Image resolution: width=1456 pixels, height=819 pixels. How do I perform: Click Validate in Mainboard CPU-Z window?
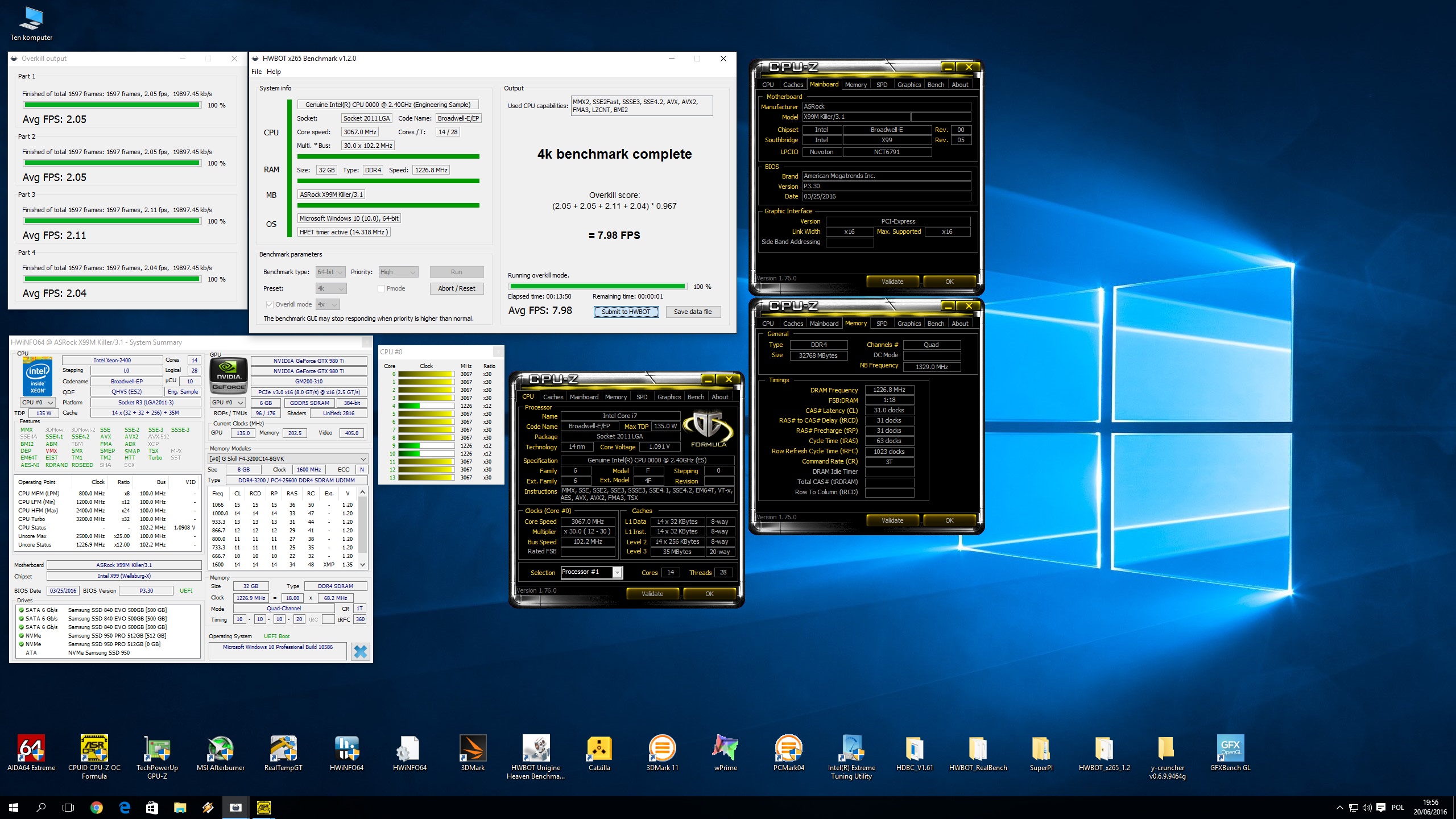(x=892, y=282)
